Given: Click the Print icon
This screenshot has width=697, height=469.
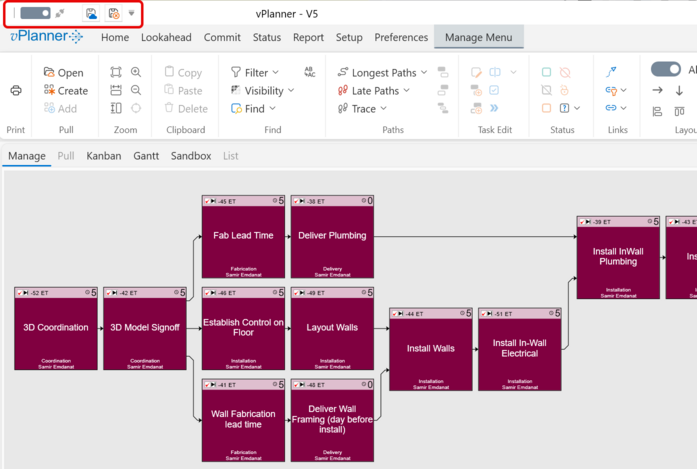Looking at the screenshot, I should click(x=16, y=91).
